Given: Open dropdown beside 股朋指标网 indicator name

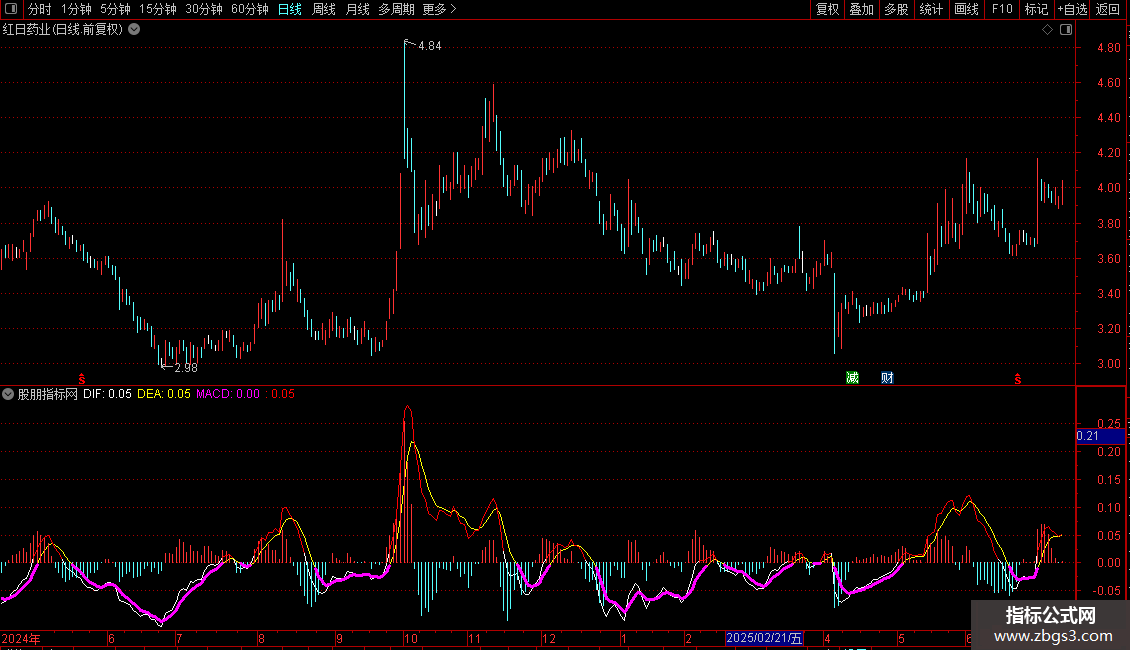Looking at the screenshot, I should pyautogui.click(x=8, y=394).
